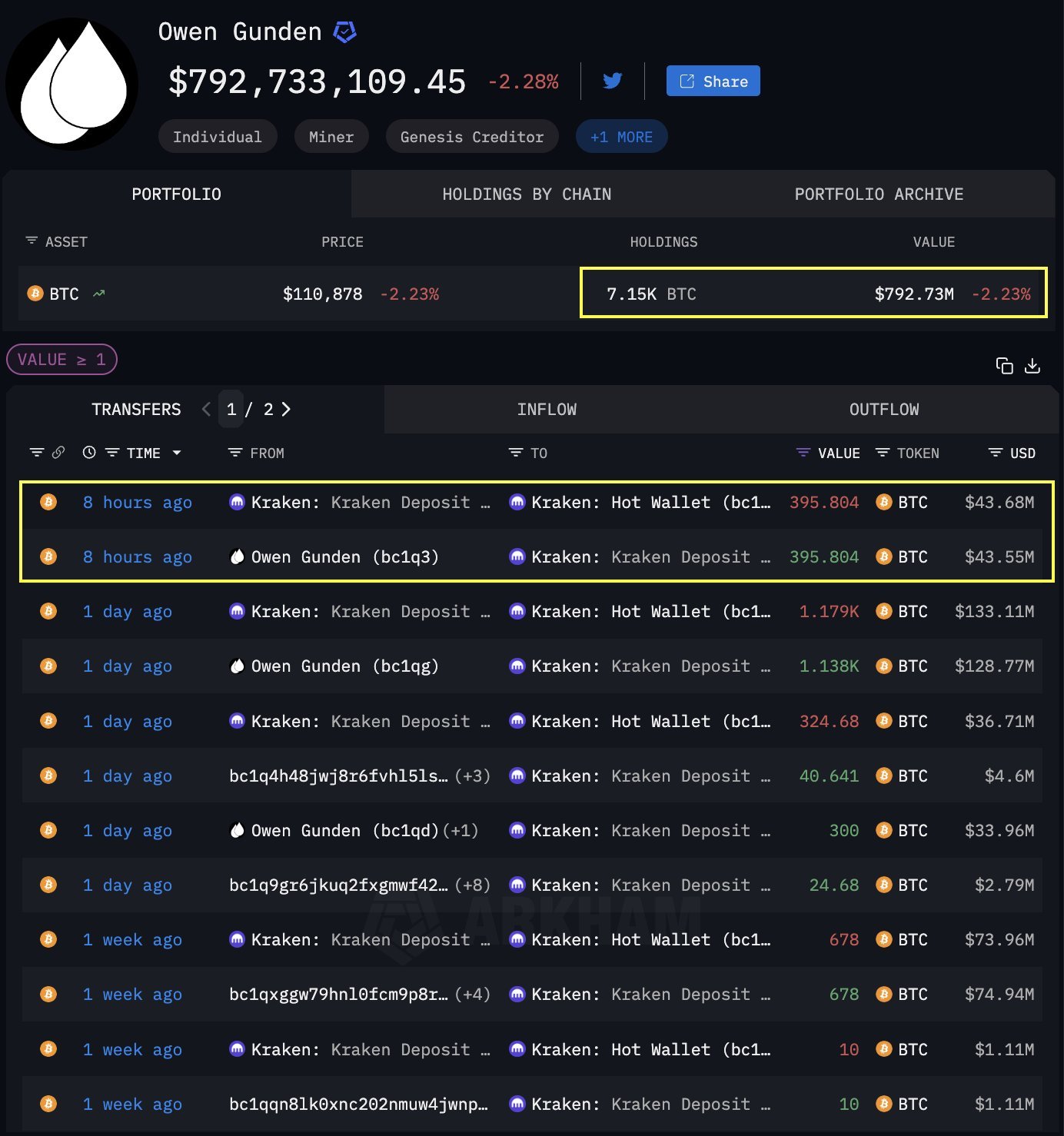Click the copy icon above the transfers table
The image size is (1064, 1136).
click(x=1006, y=366)
